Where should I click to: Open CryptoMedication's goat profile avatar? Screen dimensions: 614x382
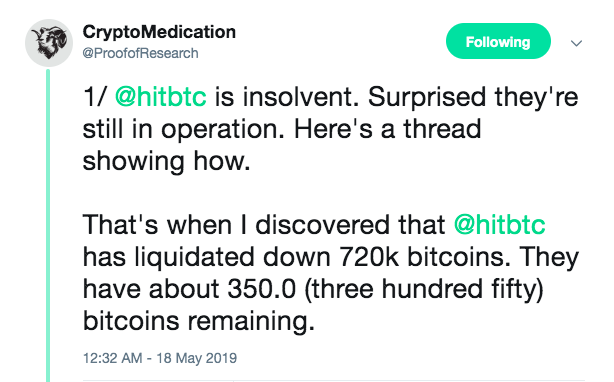49,43
